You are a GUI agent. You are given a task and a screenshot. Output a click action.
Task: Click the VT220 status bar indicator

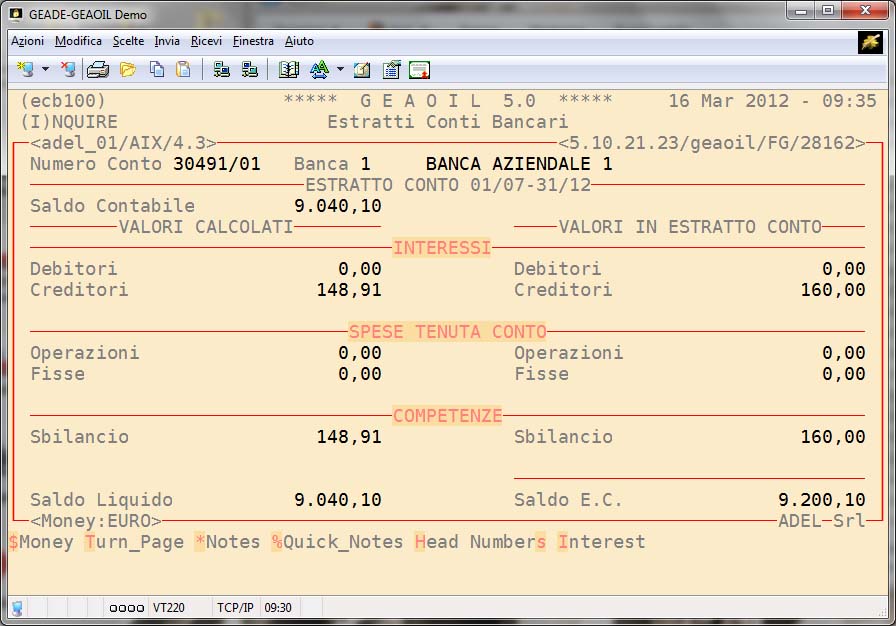point(166,608)
